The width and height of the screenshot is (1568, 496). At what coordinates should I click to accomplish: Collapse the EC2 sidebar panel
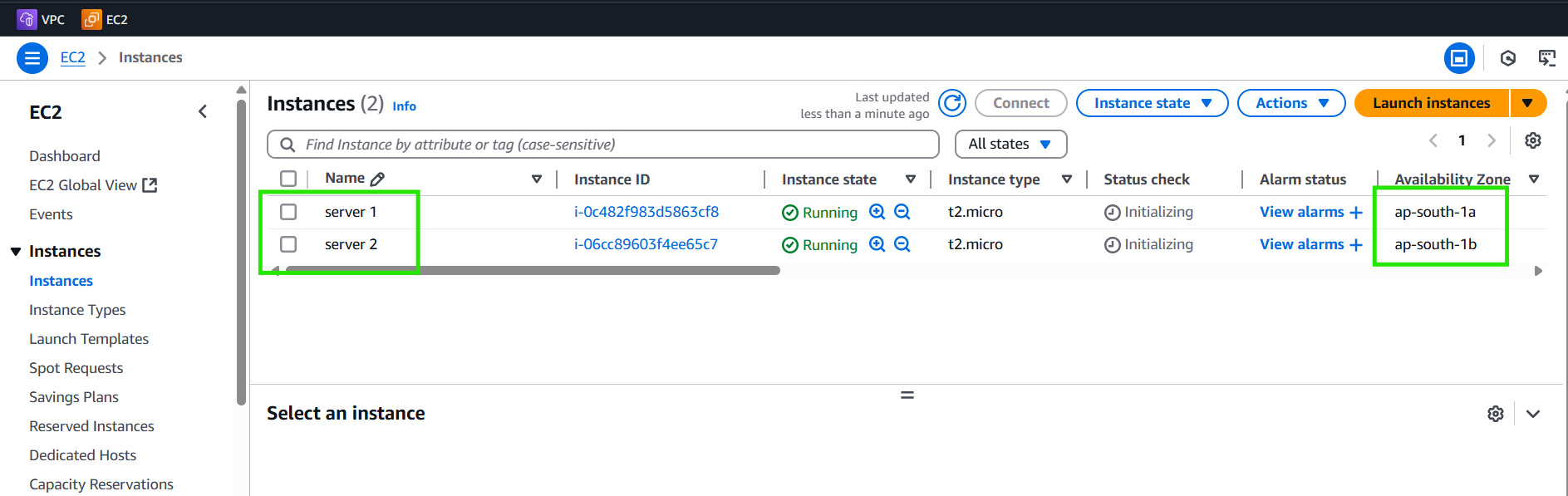203,111
